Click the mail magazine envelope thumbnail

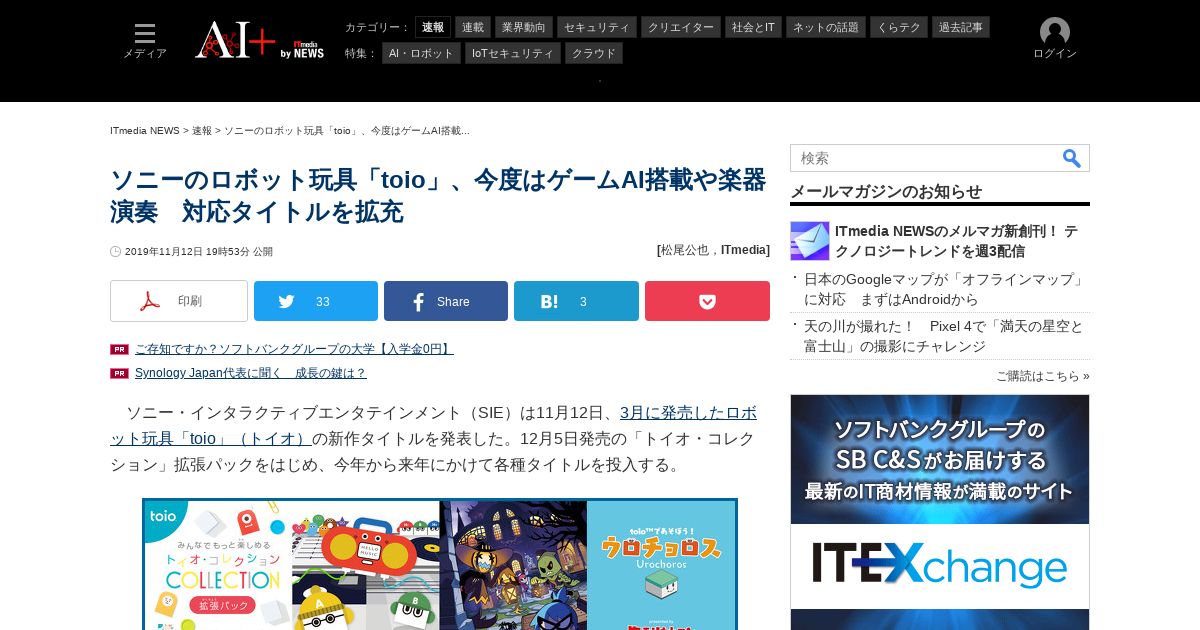pyautogui.click(x=810, y=241)
